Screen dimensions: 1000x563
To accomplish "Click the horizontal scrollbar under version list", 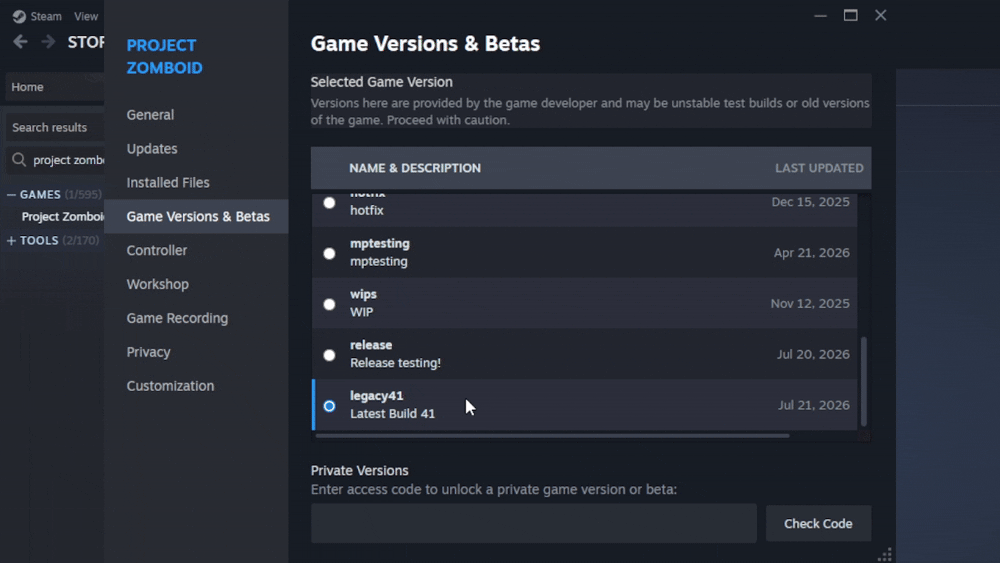I will point(552,436).
